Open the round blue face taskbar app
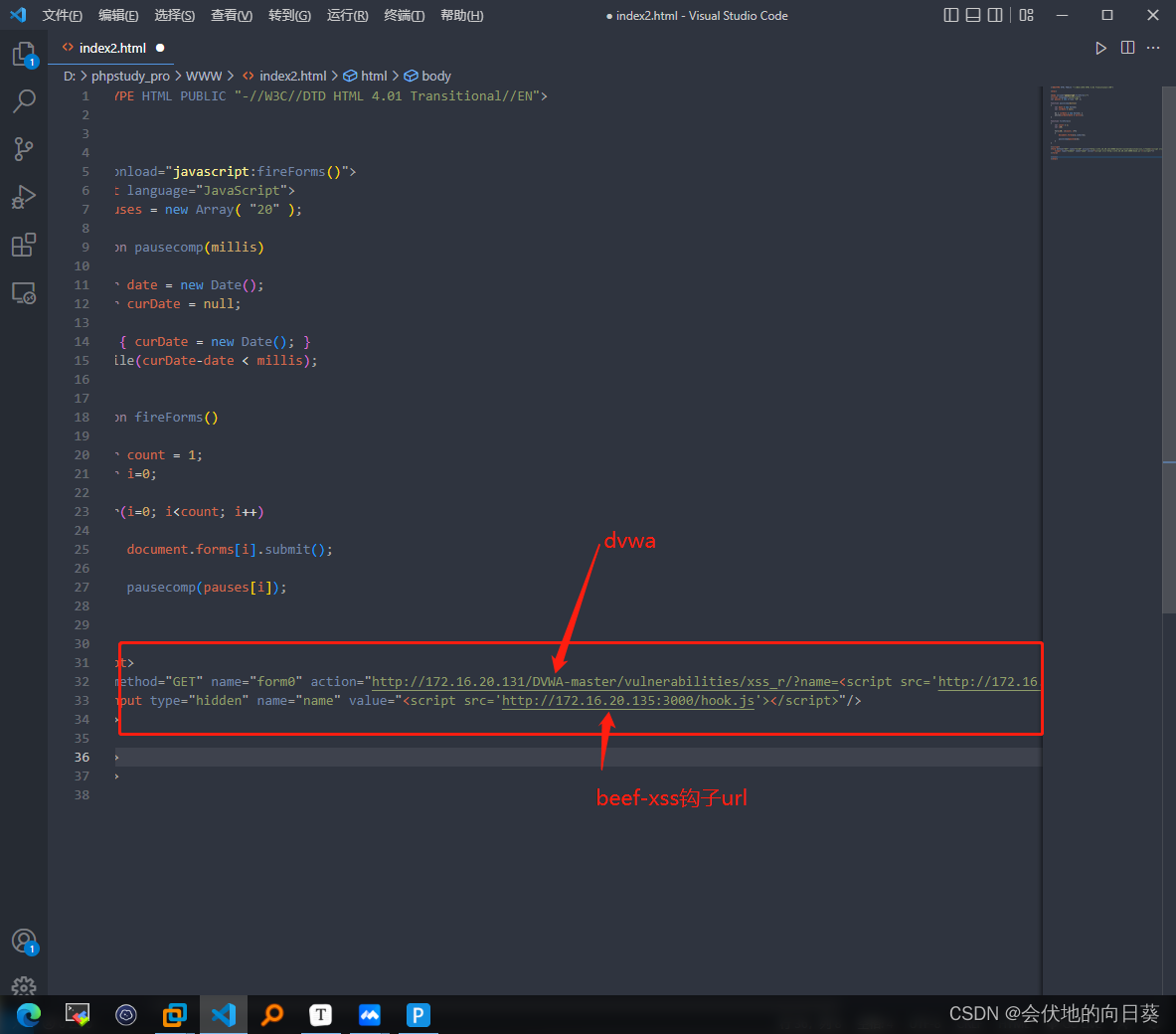 click(x=126, y=1014)
